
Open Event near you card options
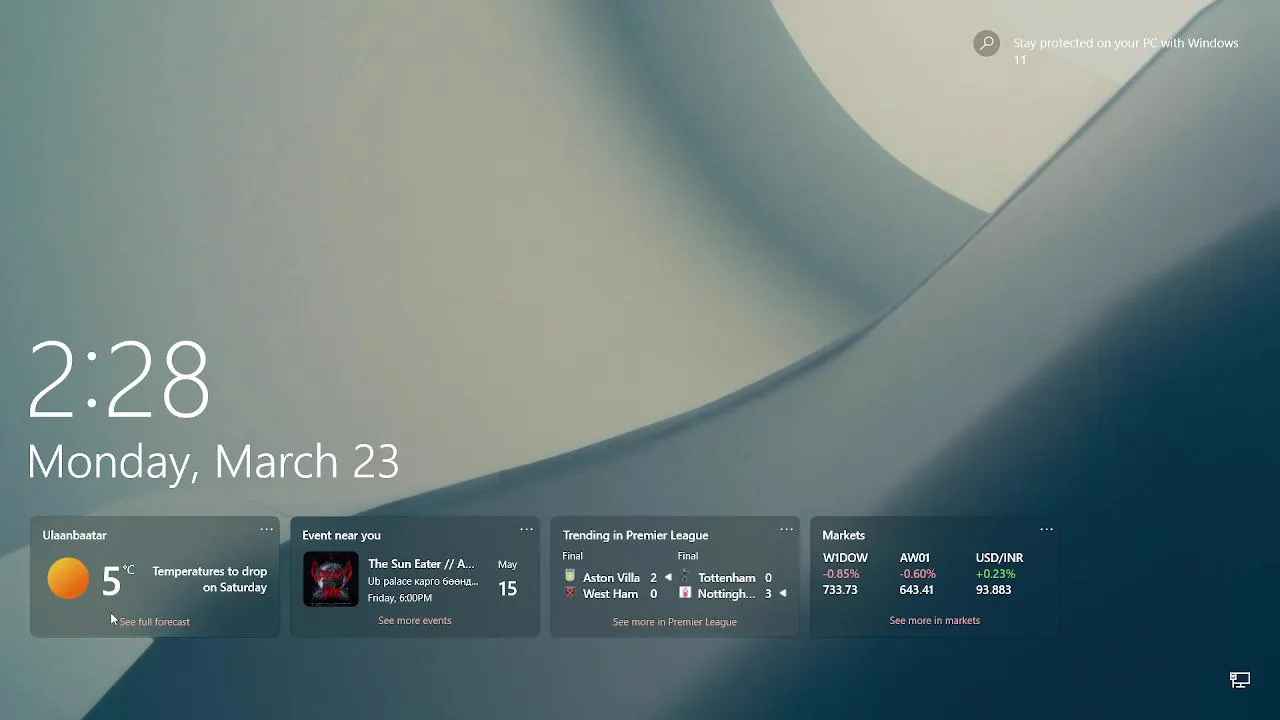[526, 529]
